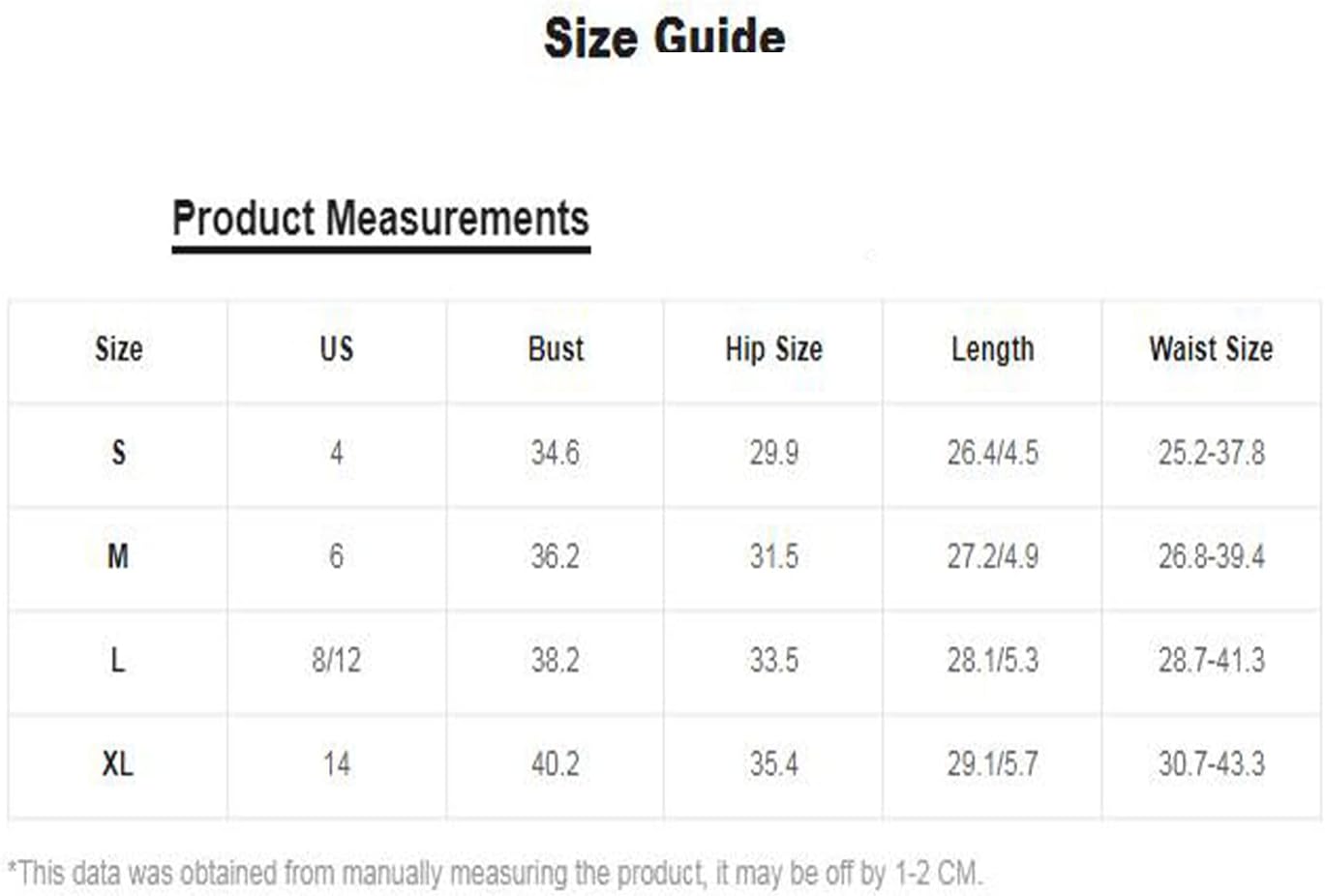Select the Size column header
Image resolution: width=1325 pixels, height=896 pixels.
point(118,348)
